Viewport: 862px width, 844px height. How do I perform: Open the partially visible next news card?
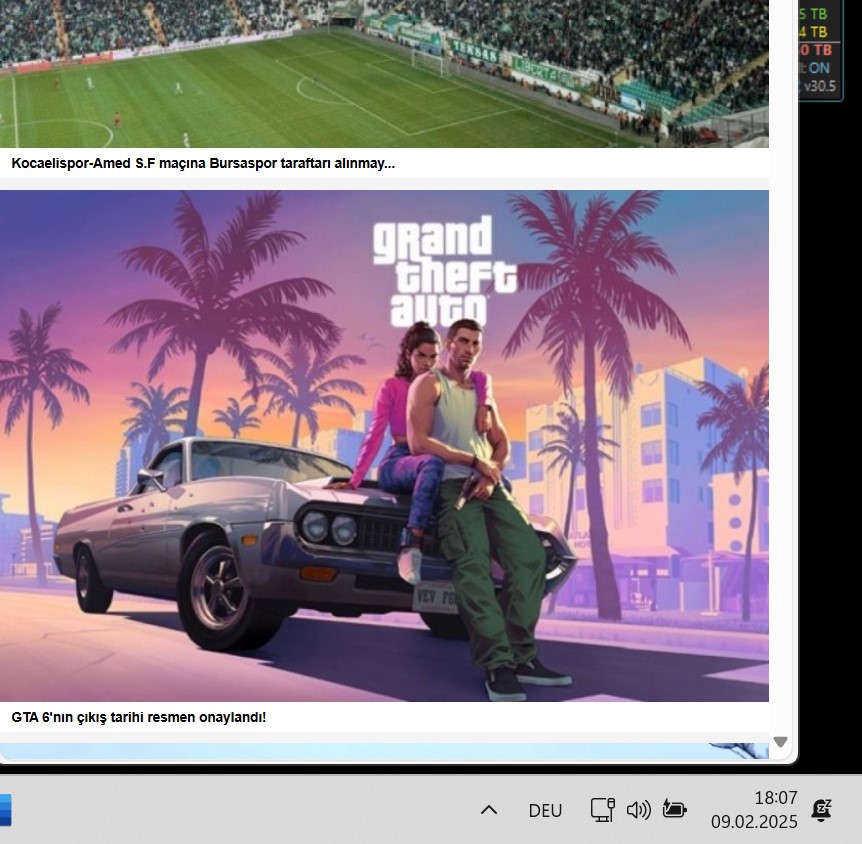click(x=384, y=751)
